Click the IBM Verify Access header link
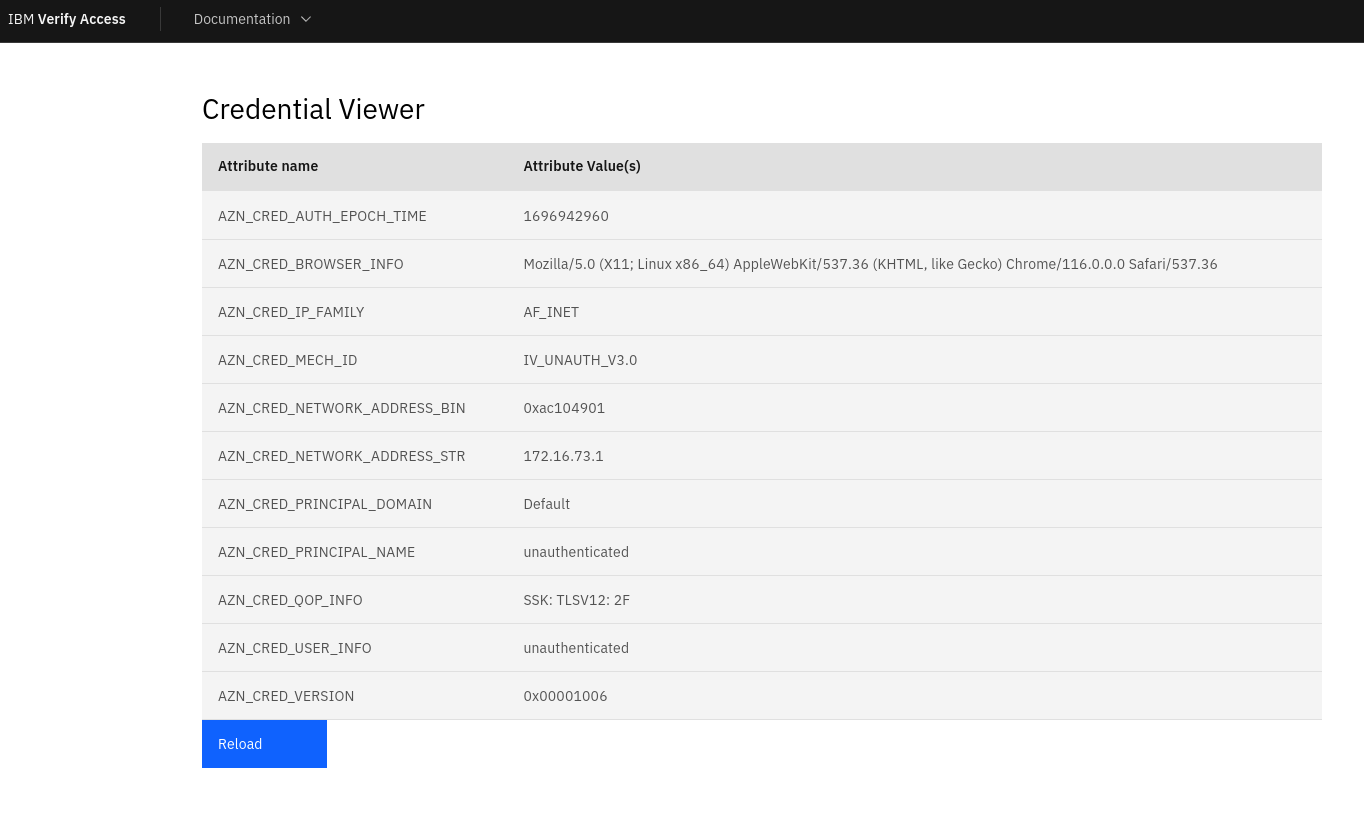1364x825 pixels. [x=67, y=19]
